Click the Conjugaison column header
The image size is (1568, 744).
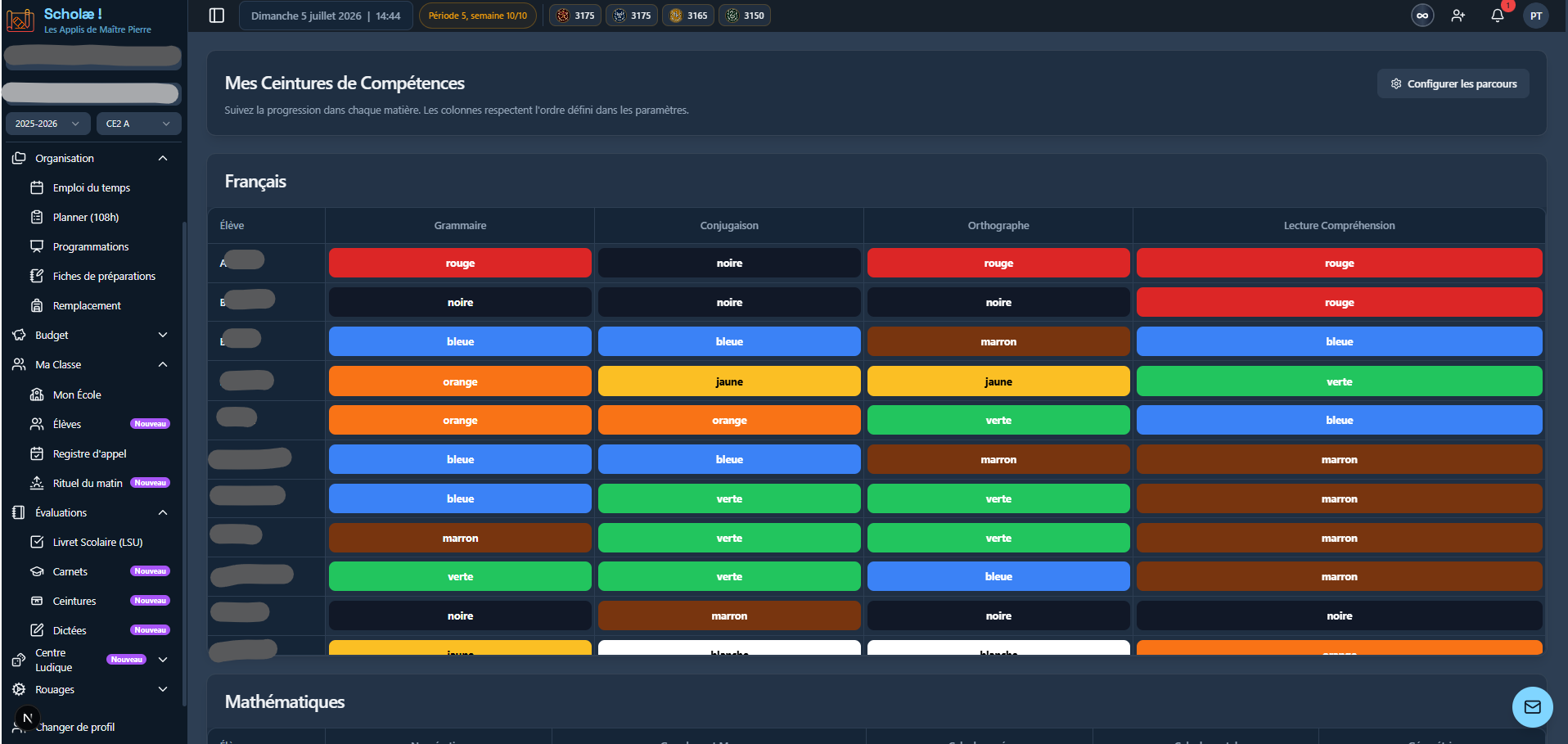tap(729, 225)
